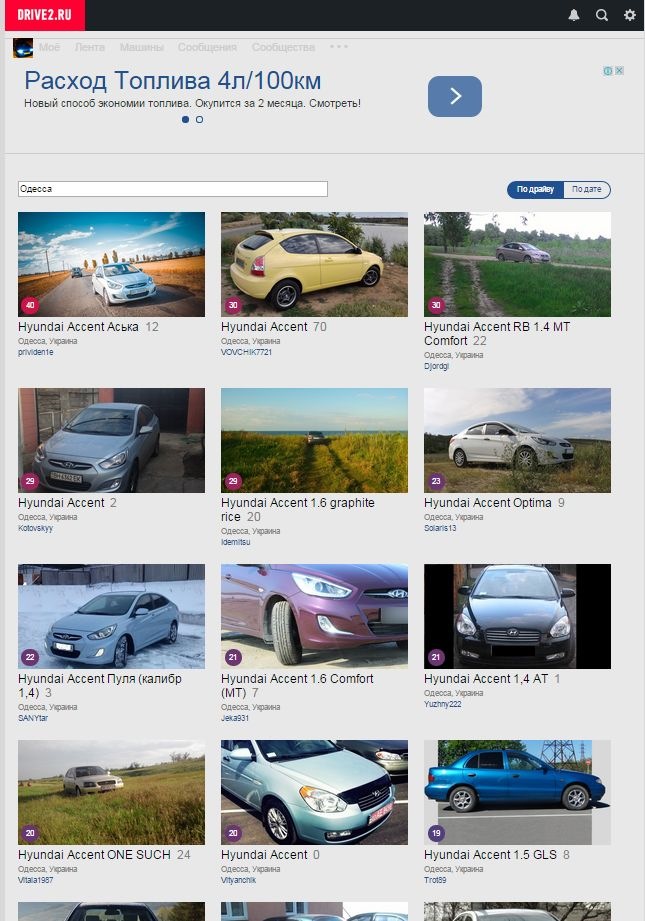Sort by По дате
This screenshot has width=645, height=921.
(587, 189)
